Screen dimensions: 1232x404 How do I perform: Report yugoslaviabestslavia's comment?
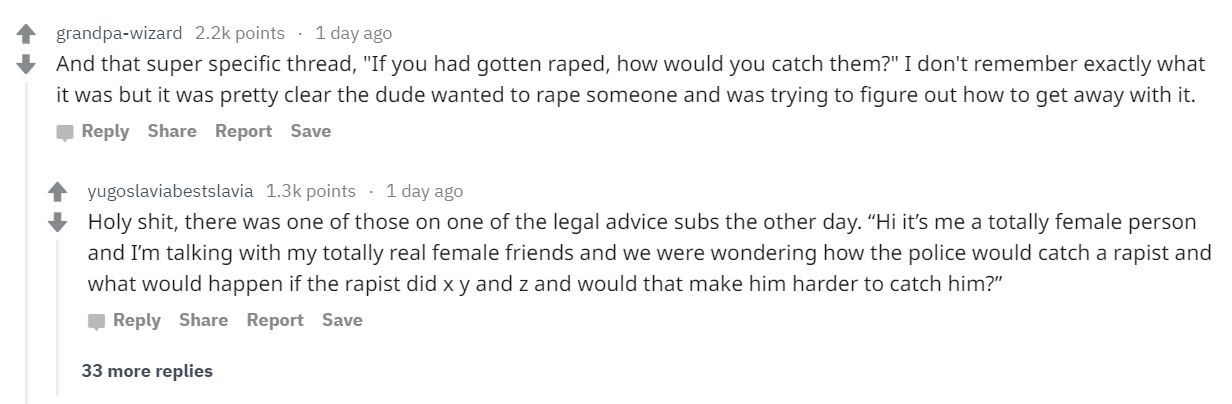pyautogui.click(x=275, y=320)
